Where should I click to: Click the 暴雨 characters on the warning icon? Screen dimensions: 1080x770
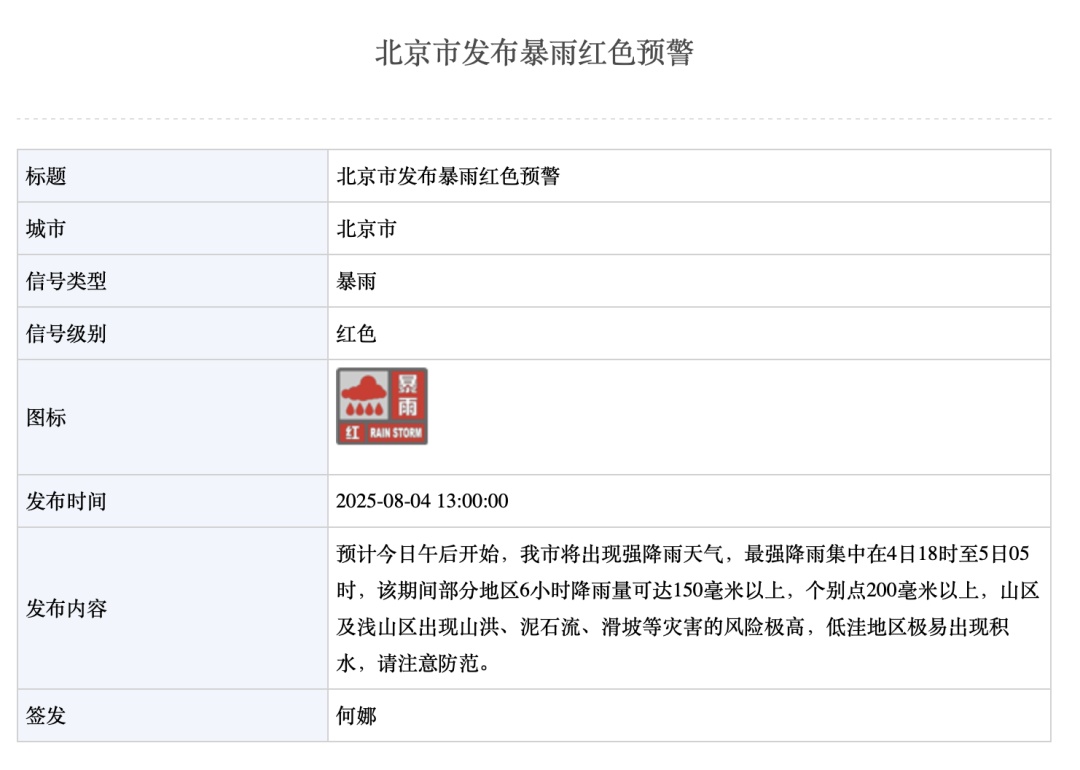click(x=408, y=395)
